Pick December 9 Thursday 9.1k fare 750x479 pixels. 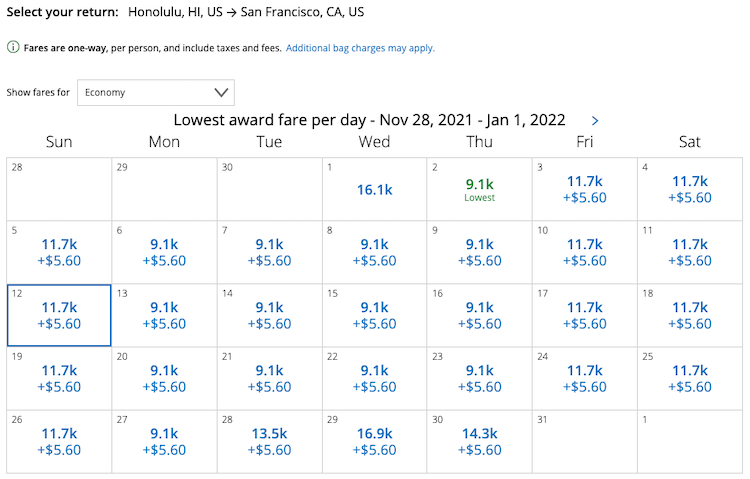click(x=479, y=253)
